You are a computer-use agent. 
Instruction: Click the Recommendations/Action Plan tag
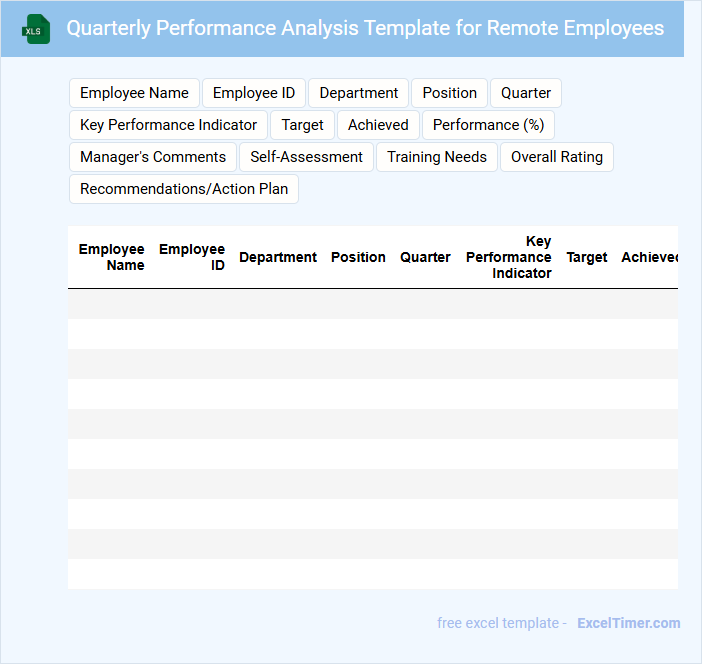point(184,189)
